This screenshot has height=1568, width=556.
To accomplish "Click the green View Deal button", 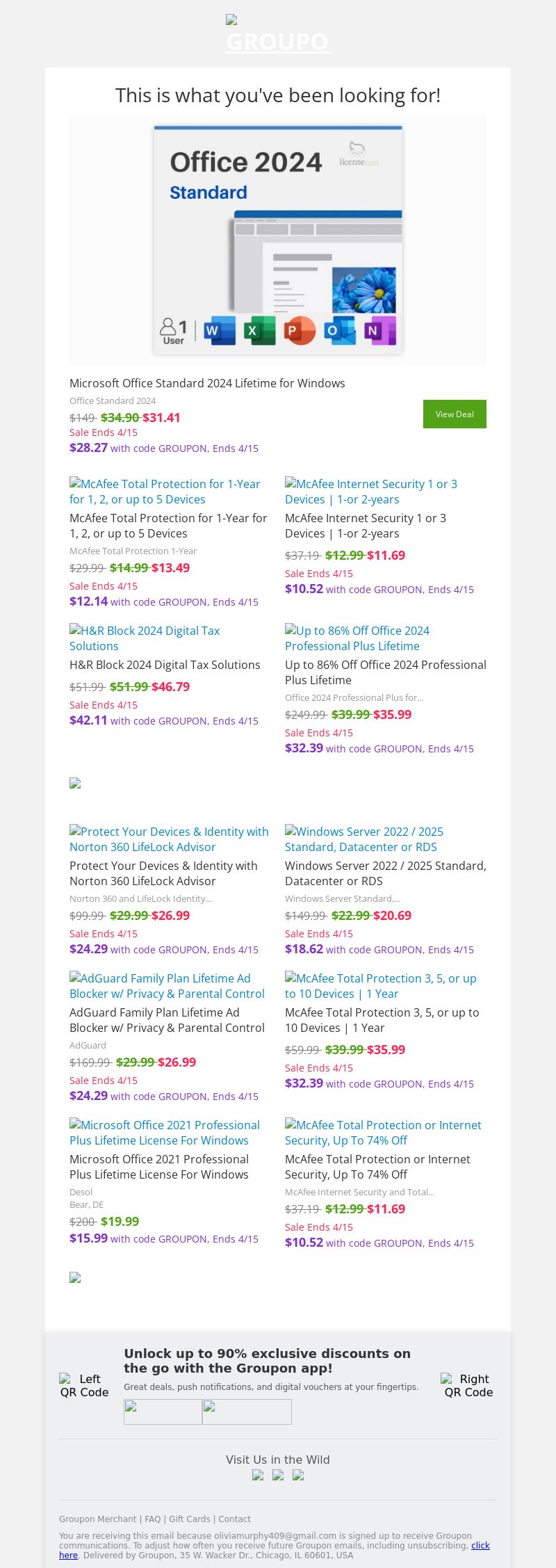I will [x=455, y=414].
